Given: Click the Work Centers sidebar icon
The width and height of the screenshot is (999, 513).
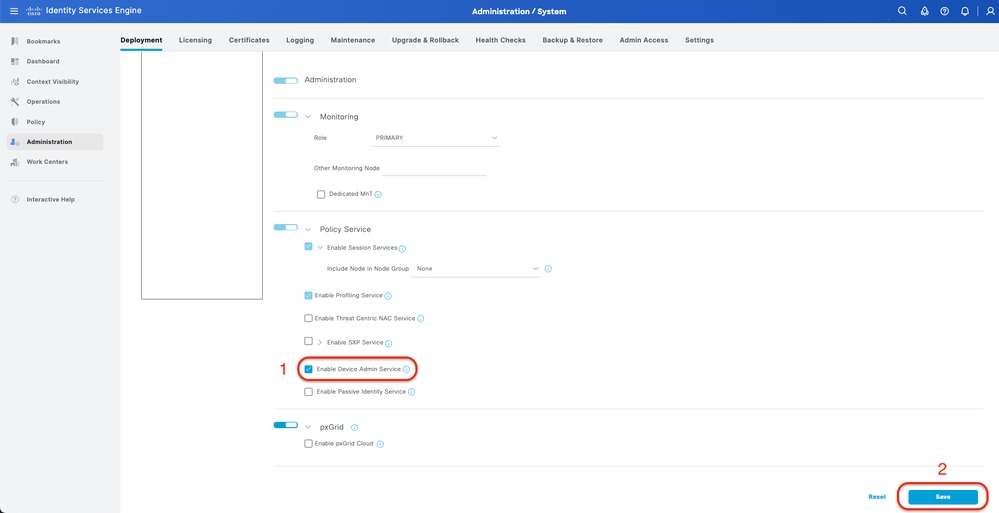Looking at the screenshot, I should (15, 162).
